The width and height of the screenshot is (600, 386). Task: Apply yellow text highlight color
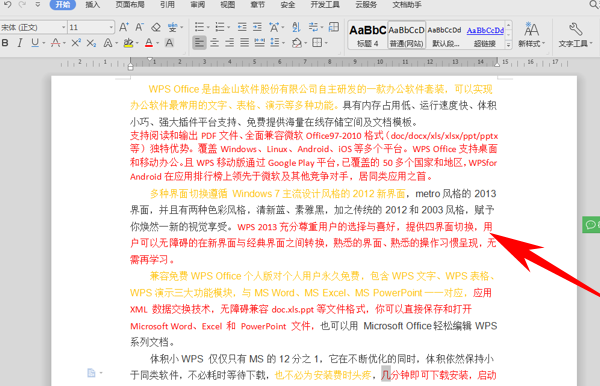[128, 43]
